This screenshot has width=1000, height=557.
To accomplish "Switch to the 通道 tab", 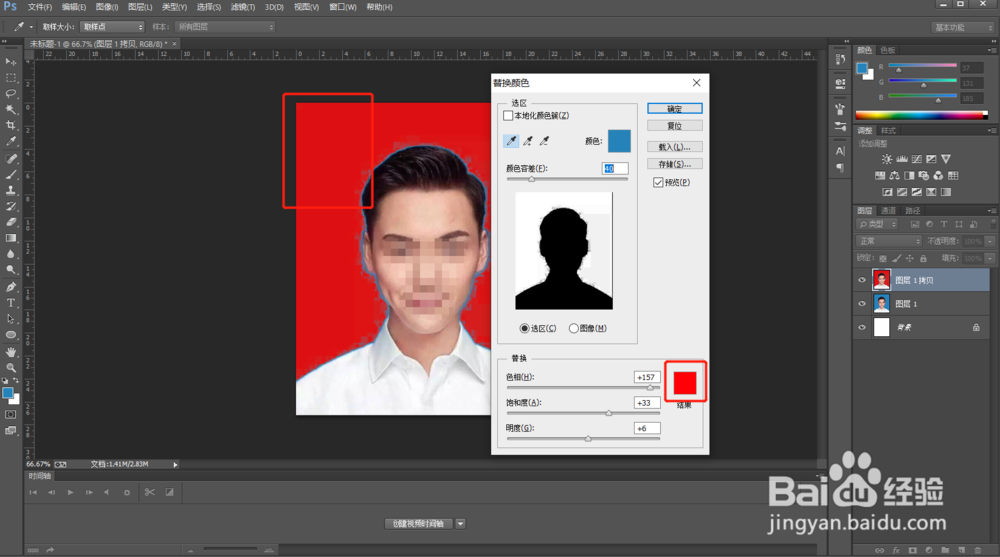I will click(888, 211).
